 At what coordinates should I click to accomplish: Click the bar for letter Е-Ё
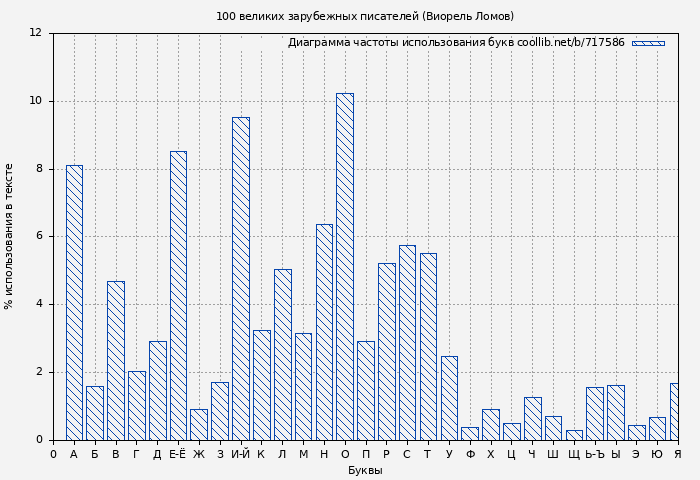pyautogui.click(x=178, y=295)
